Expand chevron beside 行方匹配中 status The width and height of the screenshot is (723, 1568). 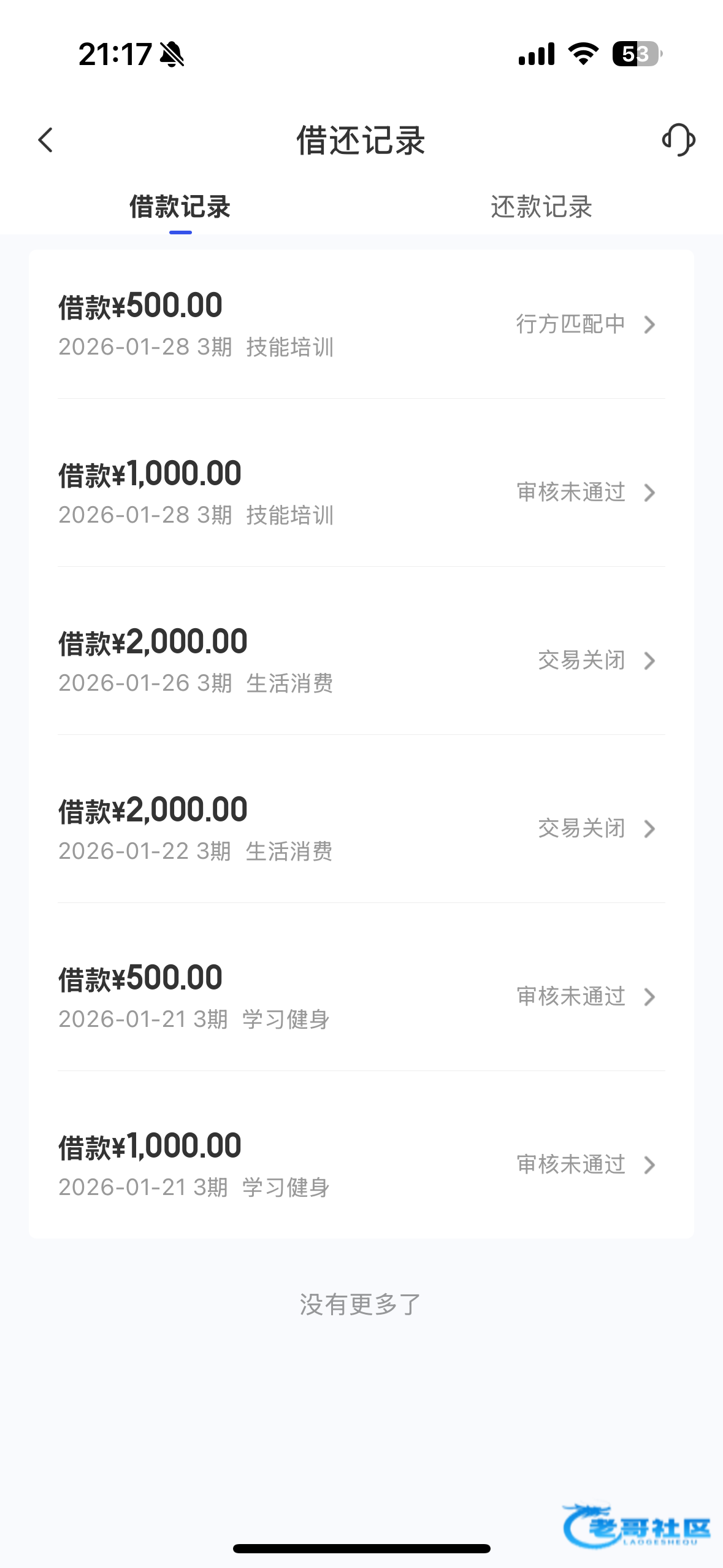[650, 325]
